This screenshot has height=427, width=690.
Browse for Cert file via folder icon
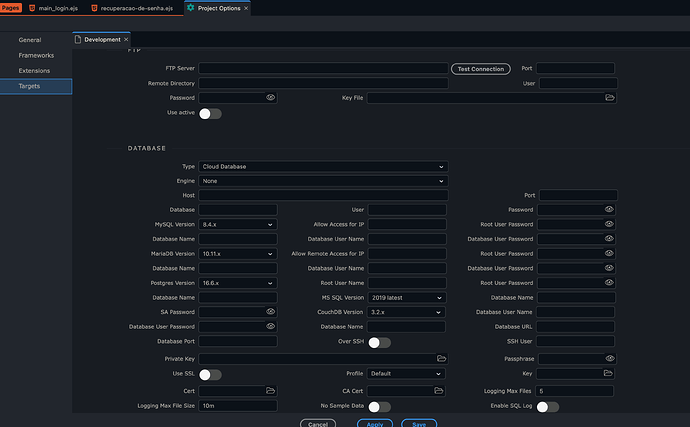[270, 390]
